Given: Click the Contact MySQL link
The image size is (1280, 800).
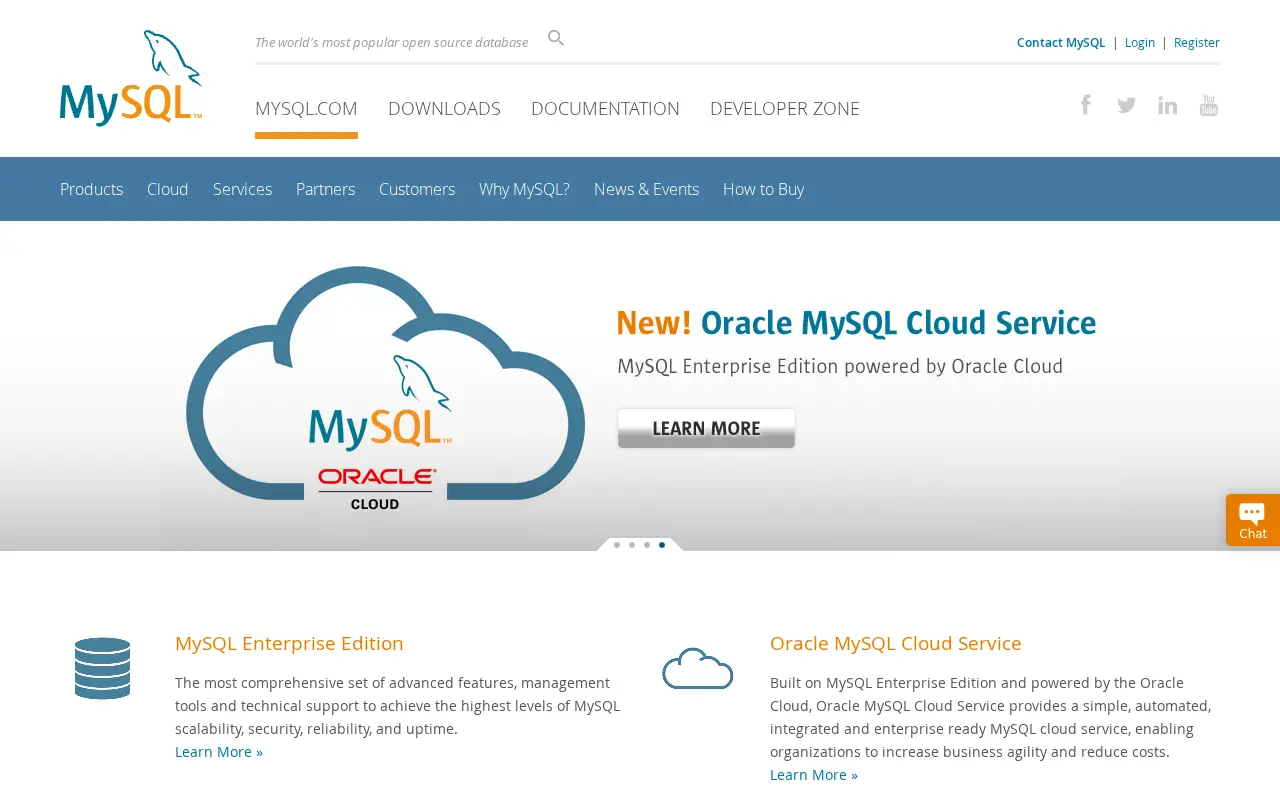Looking at the screenshot, I should pyautogui.click(x=1061, y=42).
